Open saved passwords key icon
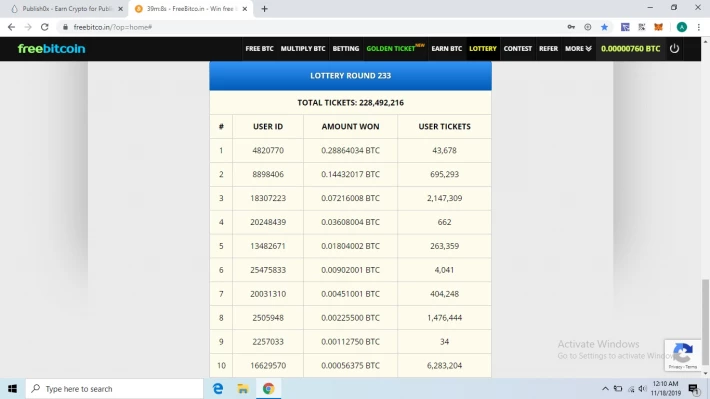This screenshot has height=399, width=710. click(571, 27)
